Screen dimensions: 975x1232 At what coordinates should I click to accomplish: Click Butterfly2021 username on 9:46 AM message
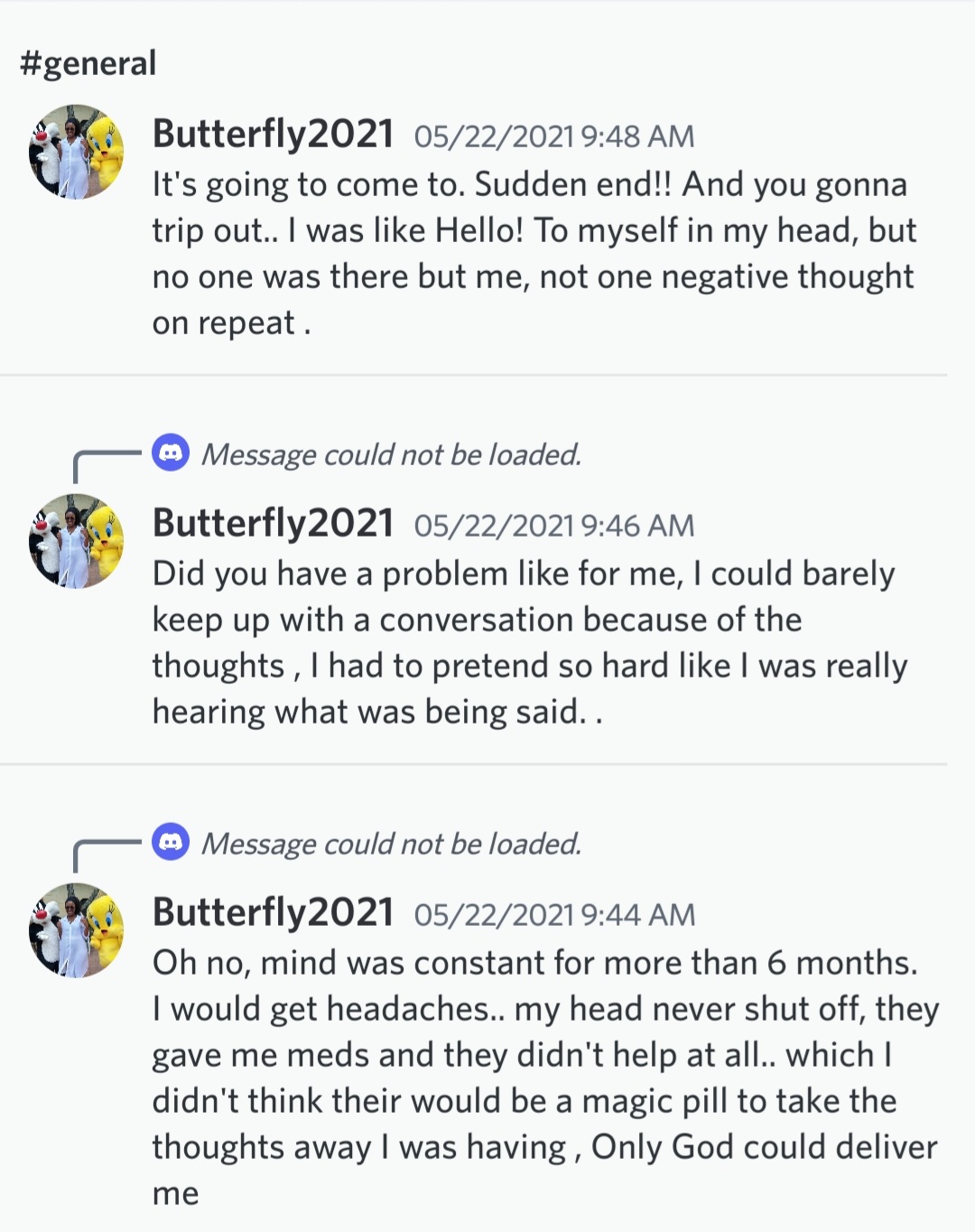pyautogui.click(x=273, y=524)
